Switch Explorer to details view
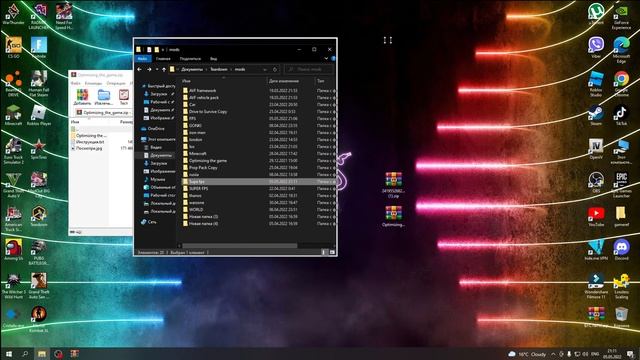This screenshot has height=360, width=640. coord(324,252)
